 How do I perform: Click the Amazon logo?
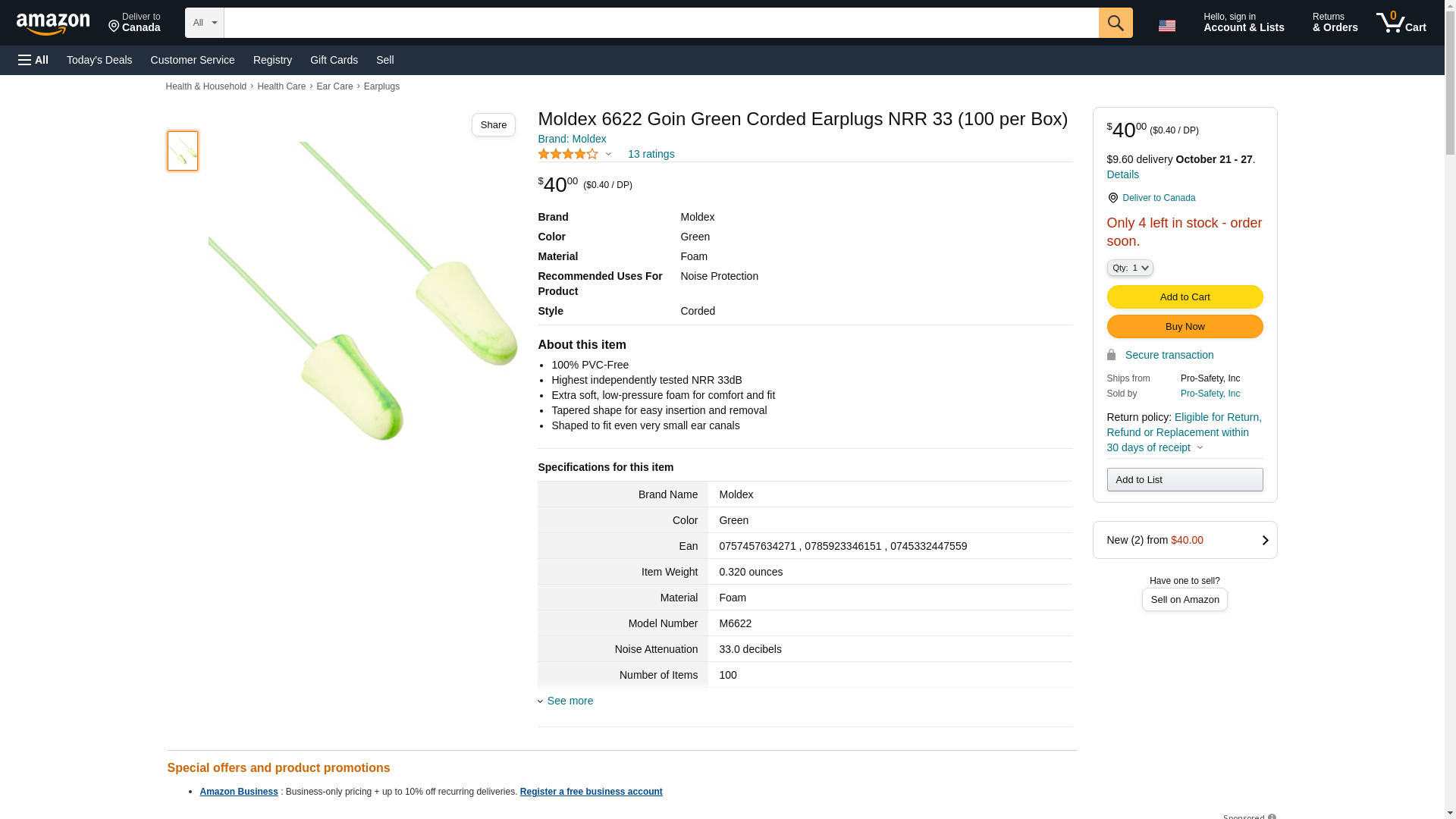[x=53, y=24]
